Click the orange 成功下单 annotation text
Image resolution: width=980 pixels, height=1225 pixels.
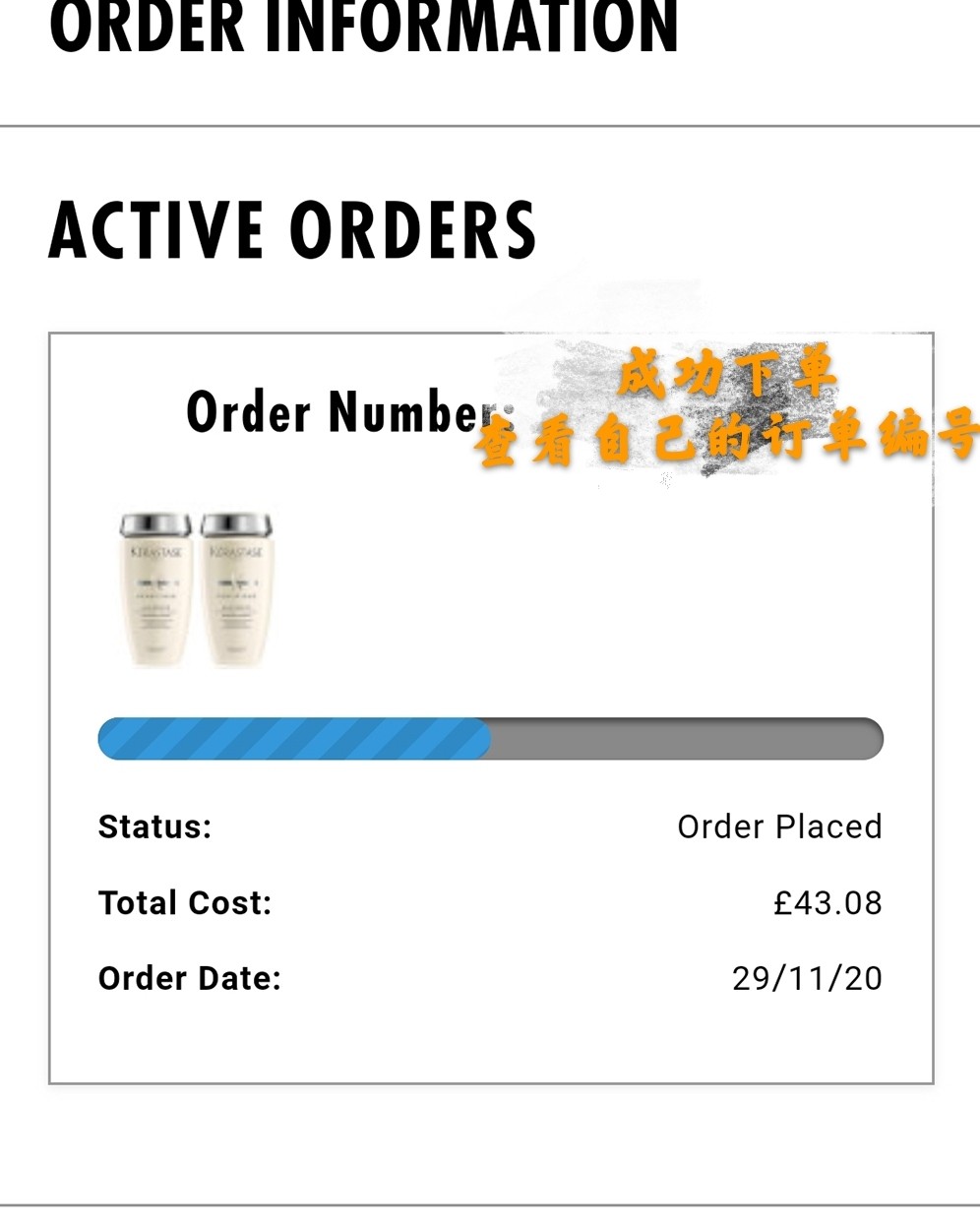point(726,372)
